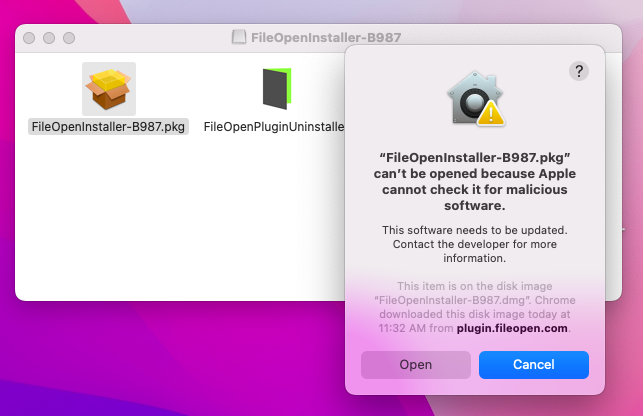Screen dimensions: 643x416
Task: Click the disk icon in the window title
Action: tap(239, 37)
